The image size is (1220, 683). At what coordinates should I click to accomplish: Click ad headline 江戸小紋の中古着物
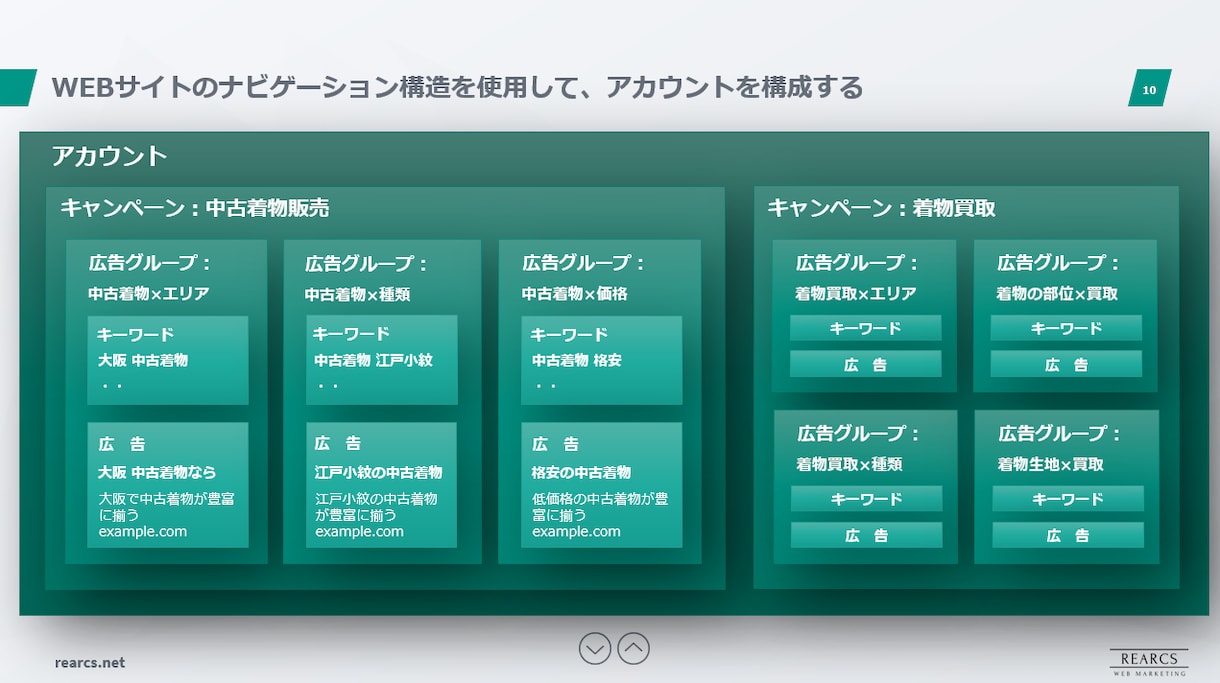tap(379, 472)
